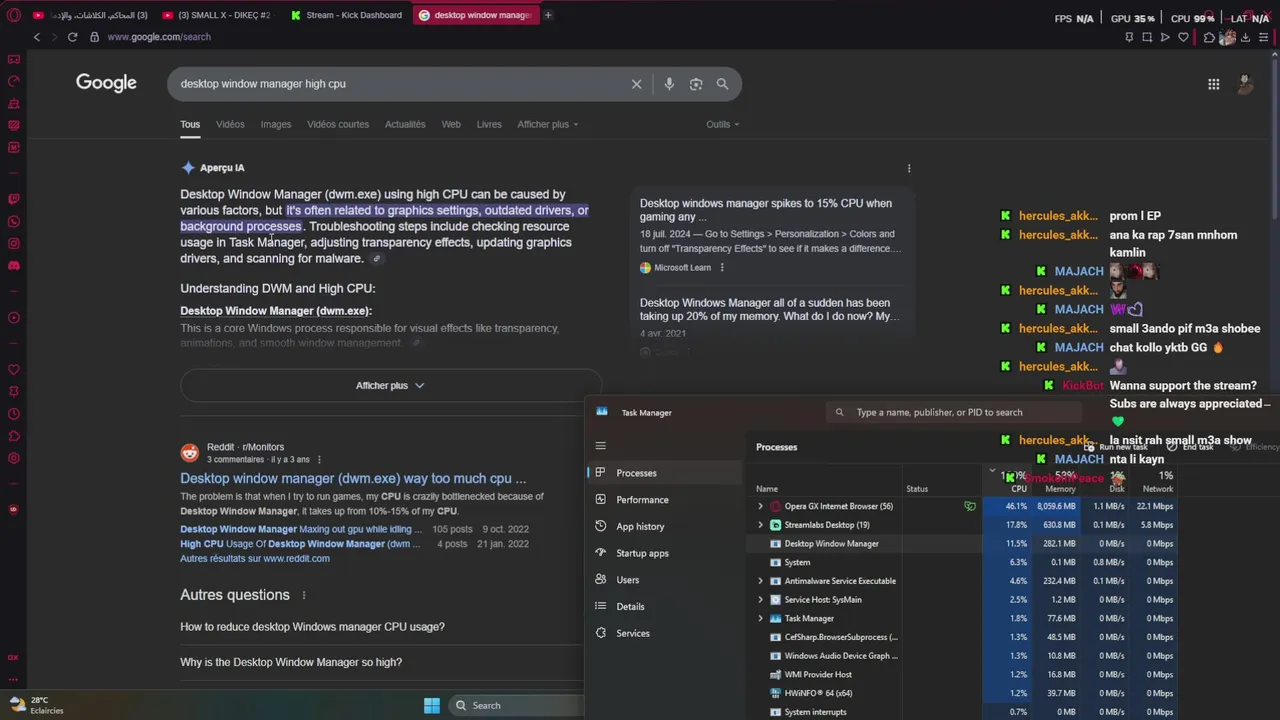Screen dimensions: 1280x720
Task: Sort processes by the Name column header
Action: 767,489
